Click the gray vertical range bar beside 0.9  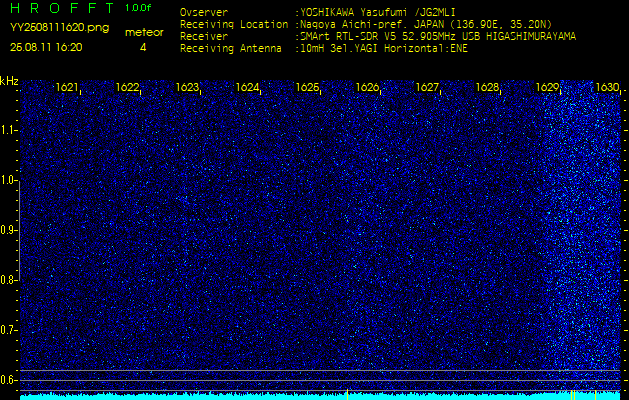click(19, 231)
